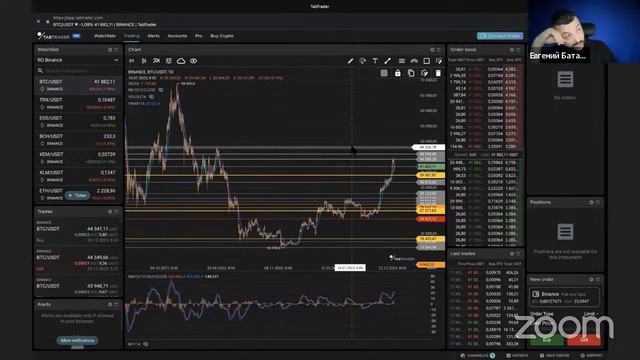
Task: Select the arc/fan drawing tool
Action: tap(414, 61)
